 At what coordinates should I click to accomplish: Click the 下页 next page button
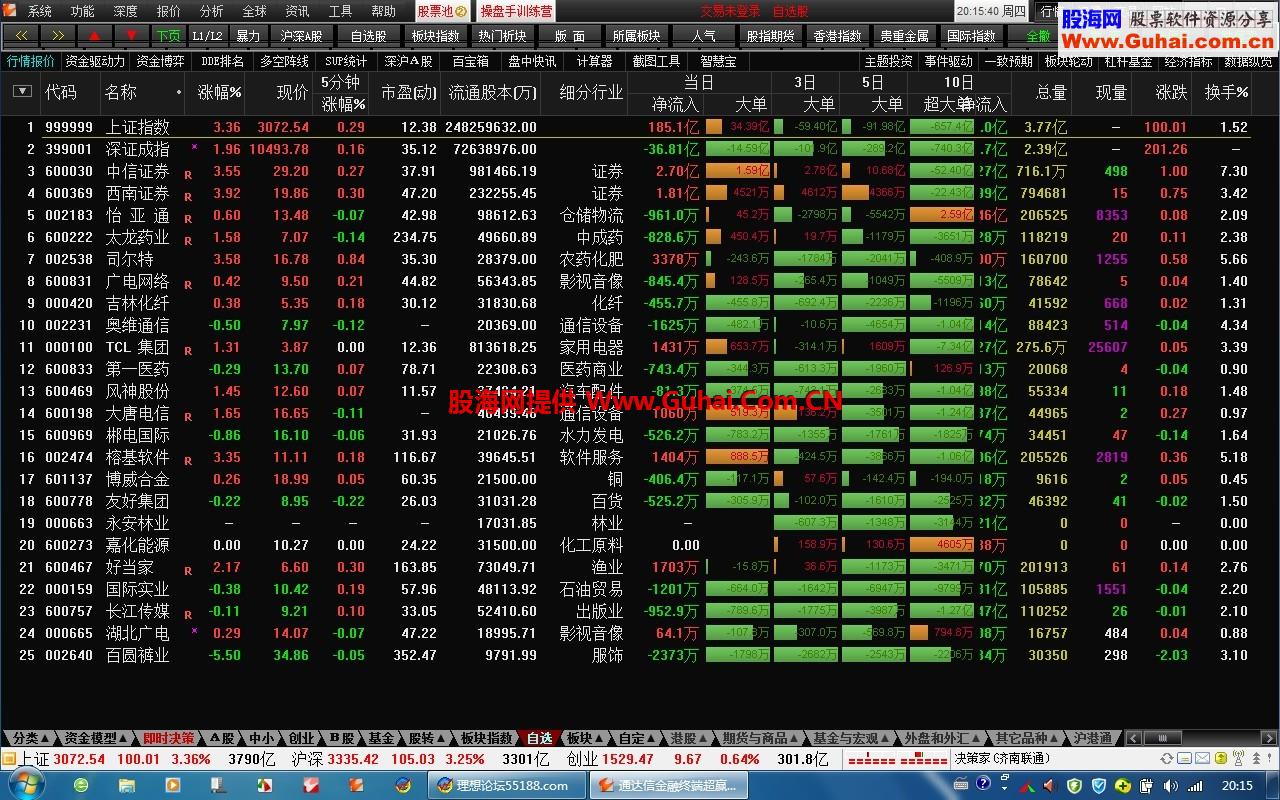click(x=168, y=35)
